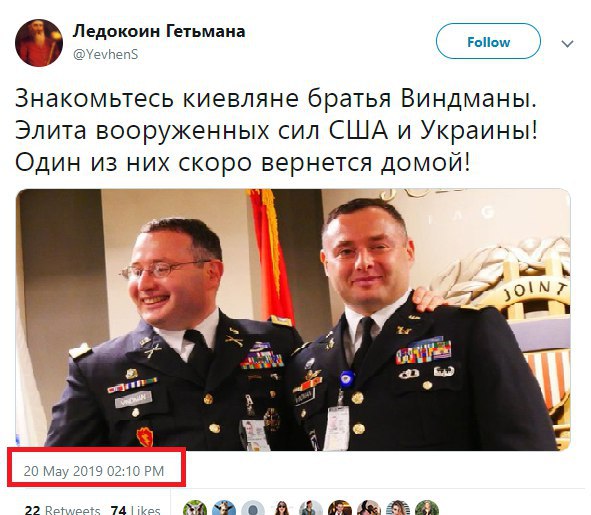This screenshot has height=515, width=591.
Task: Open the long-eared animal avatar on green
Action: [x=195, y=509]
